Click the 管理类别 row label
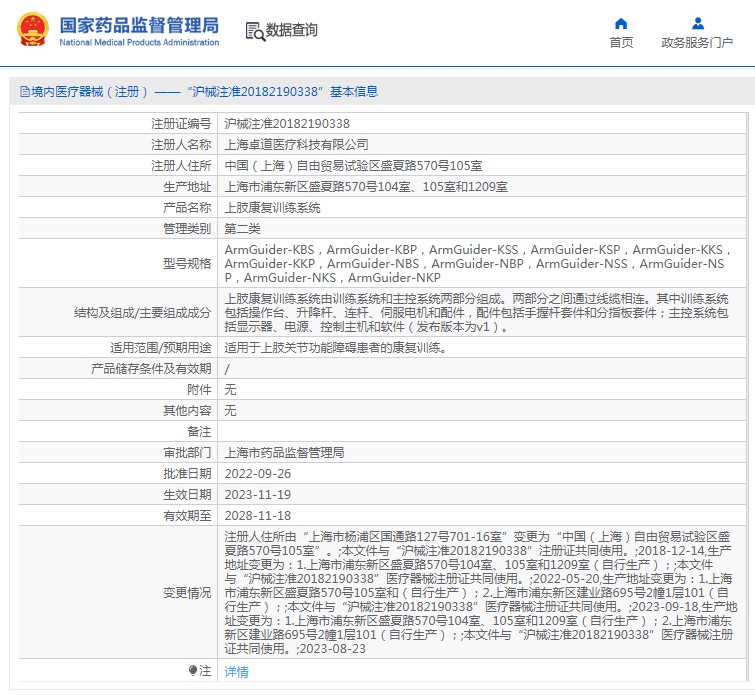The width and height of the screenshot is (755, 695). click(187, 228)
